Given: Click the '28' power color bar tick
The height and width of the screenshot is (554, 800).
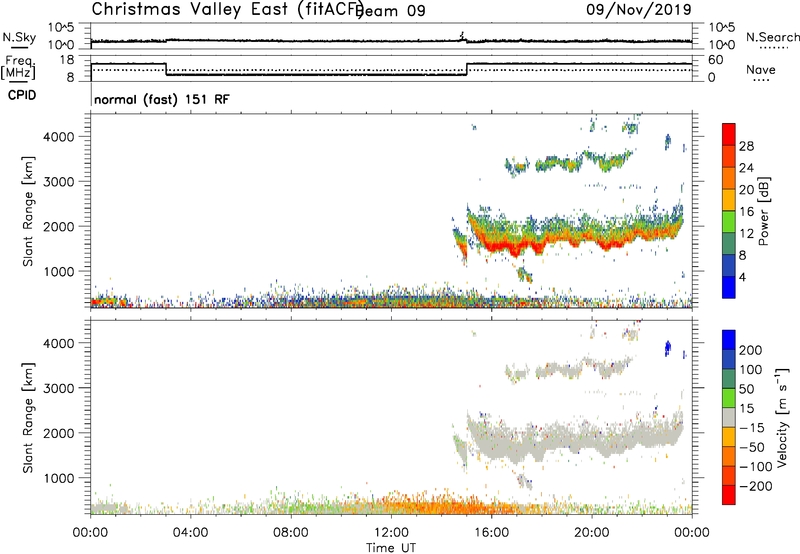Looking at the screenshot, I should click(746, 146).
